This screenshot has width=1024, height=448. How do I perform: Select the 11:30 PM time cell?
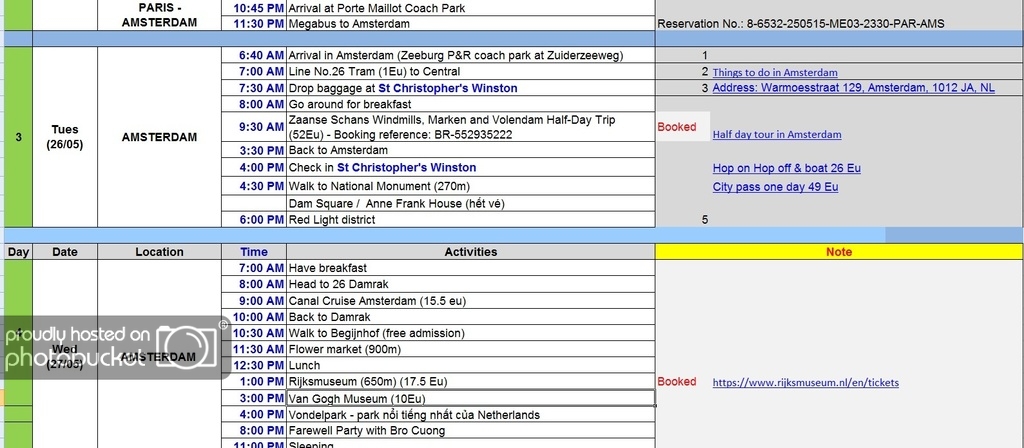[253, 24]
